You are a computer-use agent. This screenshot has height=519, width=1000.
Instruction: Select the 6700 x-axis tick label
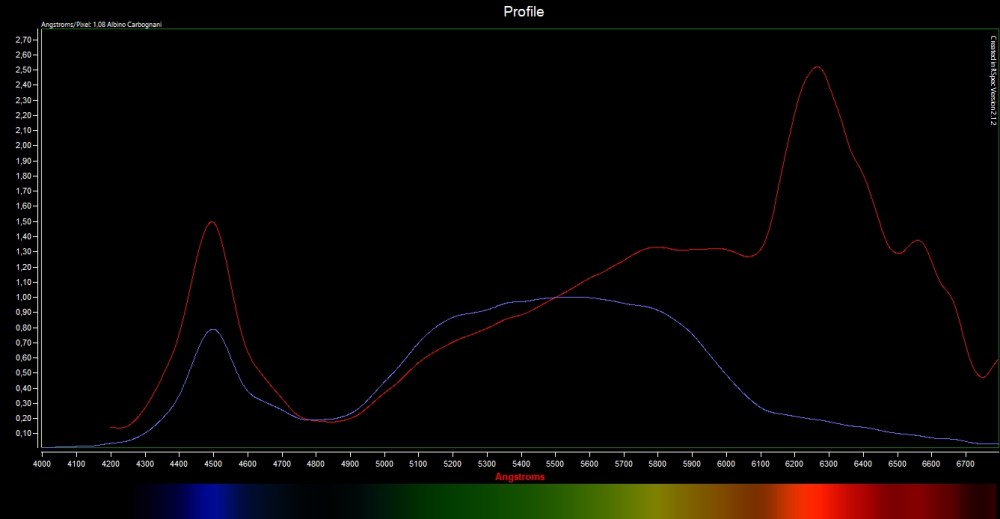coord(965,464)
